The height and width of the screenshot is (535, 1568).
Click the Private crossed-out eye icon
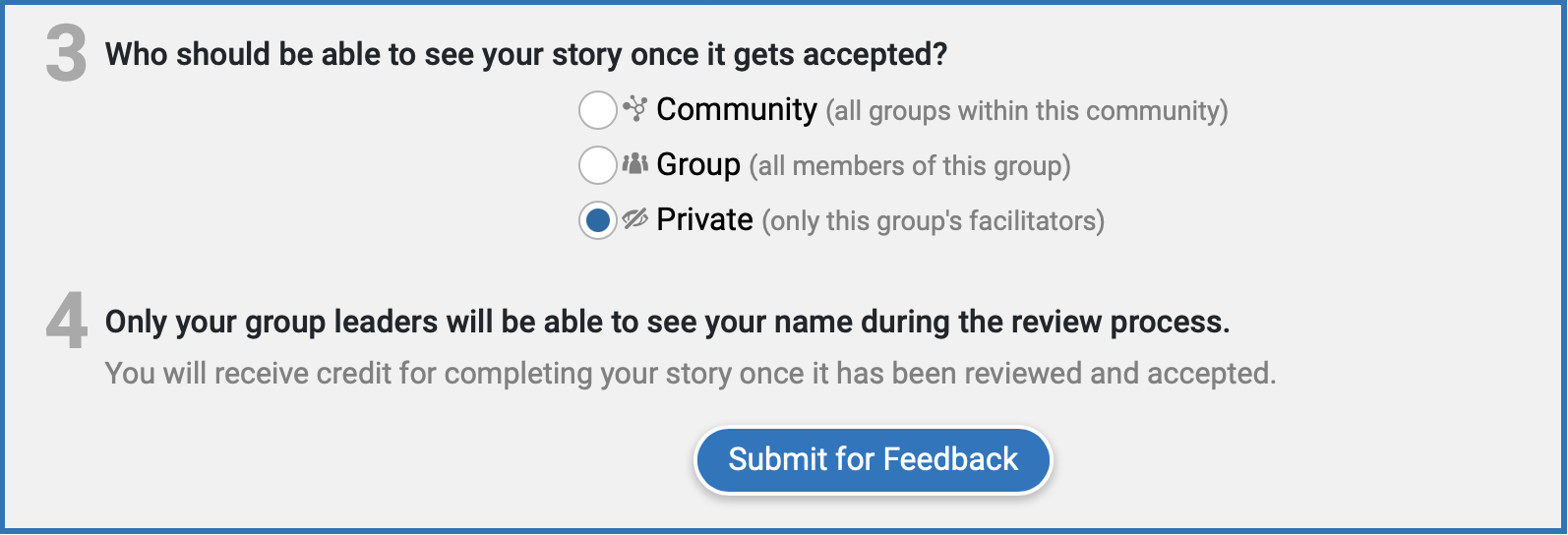click(x=635, y=219)
